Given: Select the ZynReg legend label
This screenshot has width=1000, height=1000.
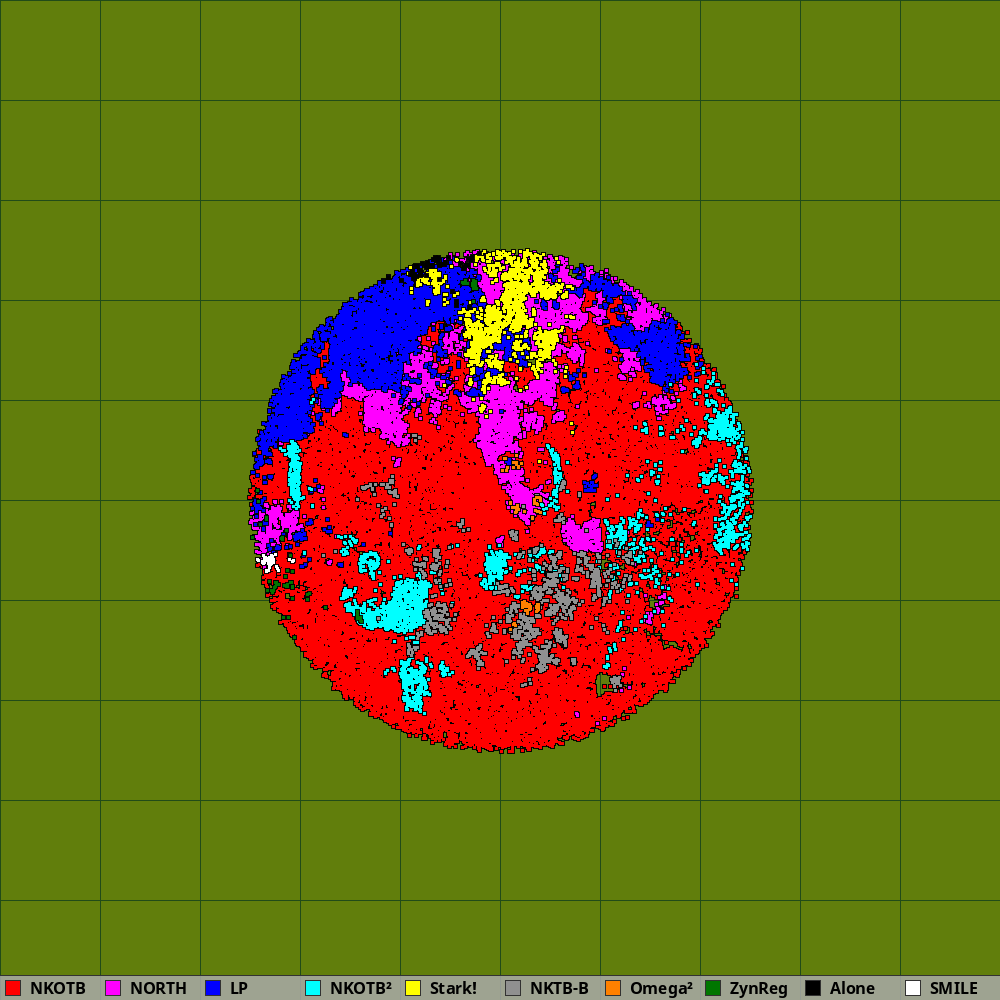Looking at the screenshot, I should 758,988.
